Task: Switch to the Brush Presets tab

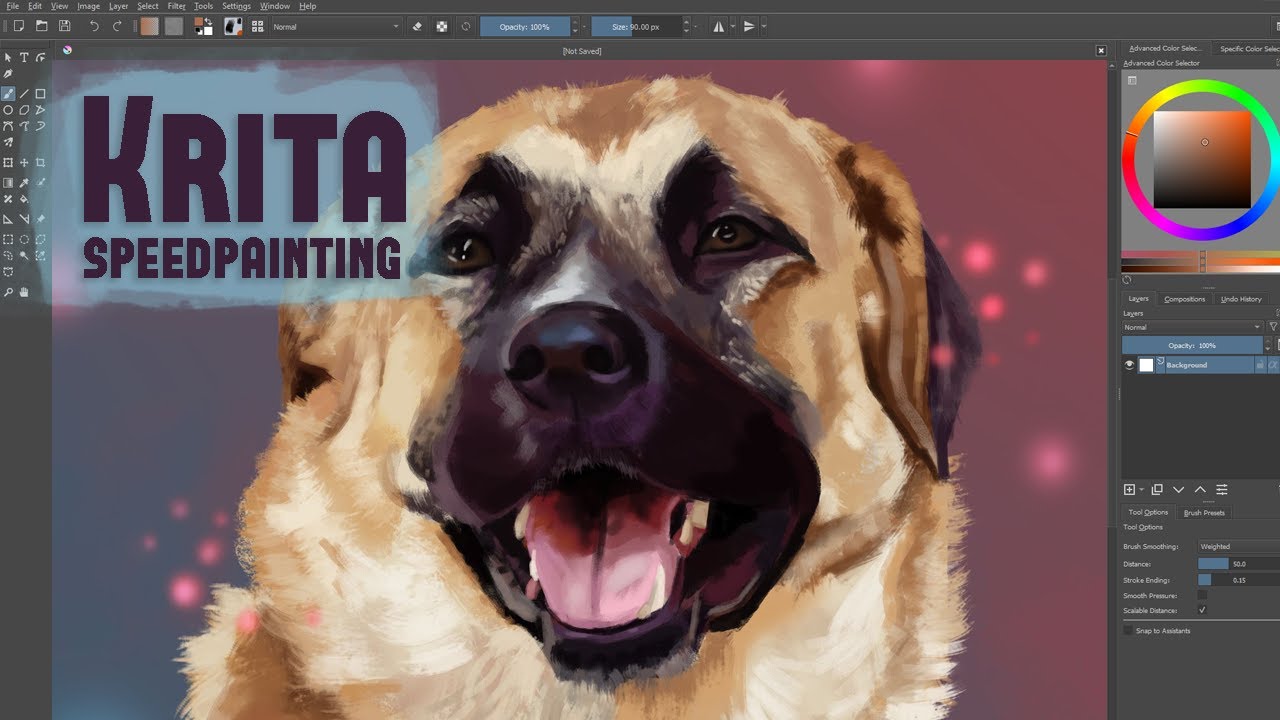Action: (x=1204, y=512)
